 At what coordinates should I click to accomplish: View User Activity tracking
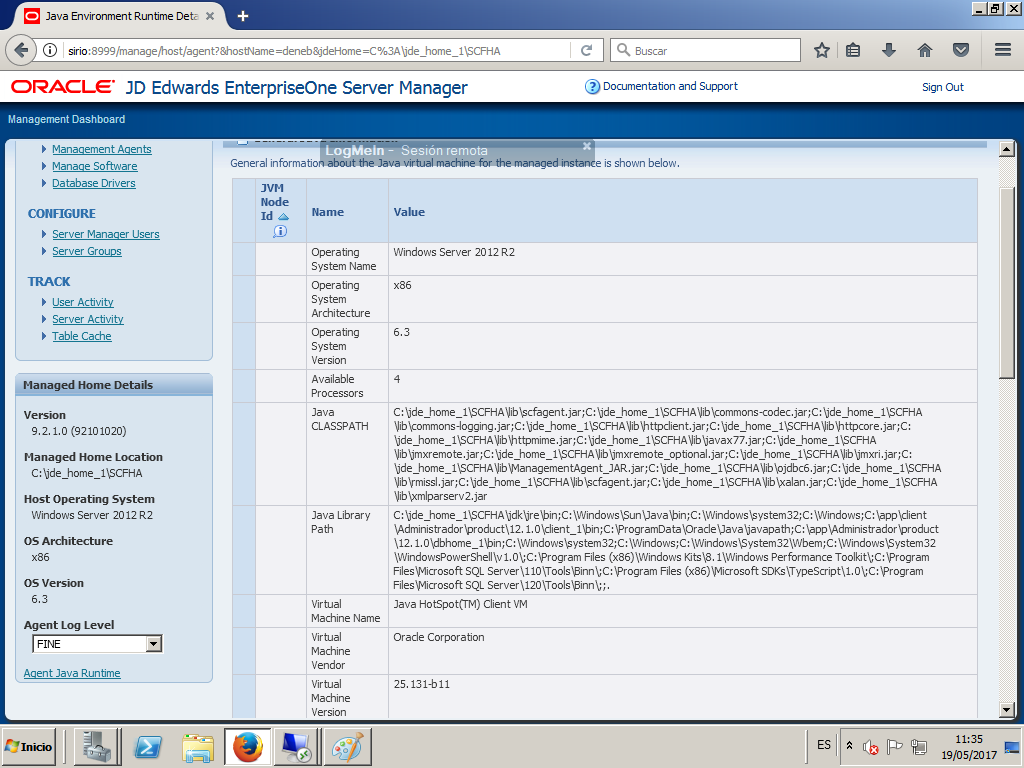pos(83,302)
